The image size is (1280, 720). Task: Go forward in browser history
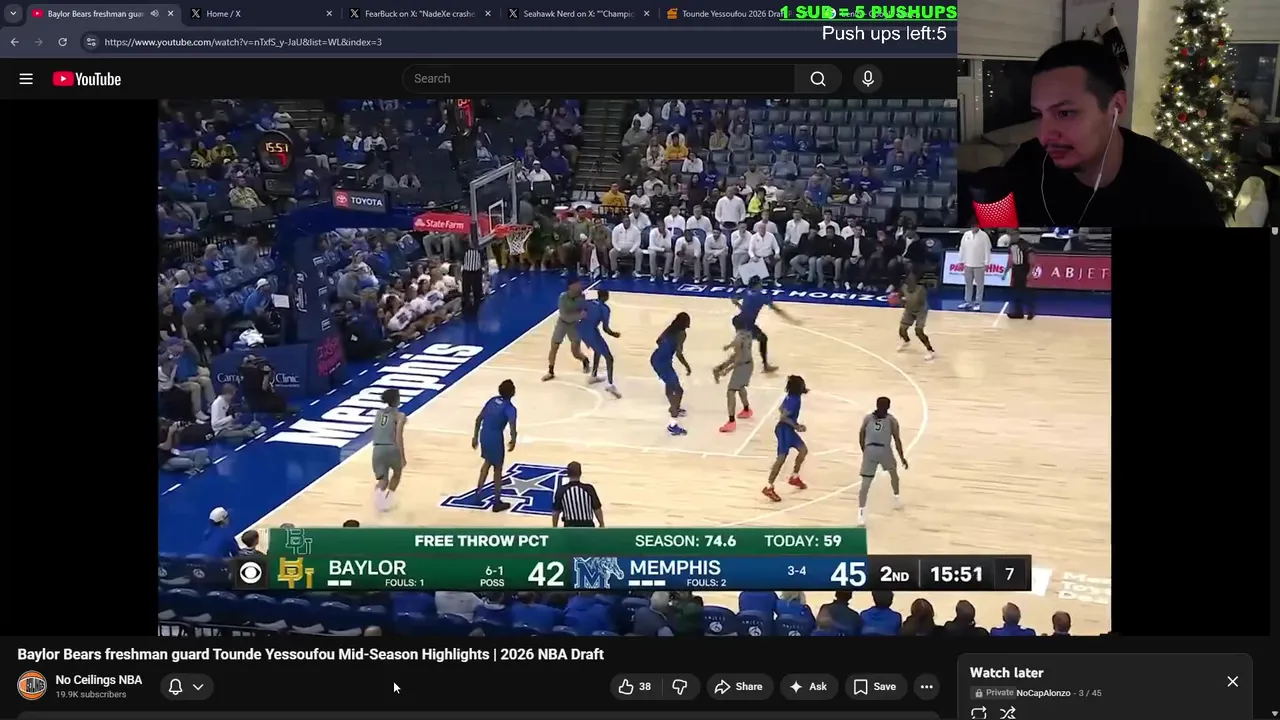(38, 42)
